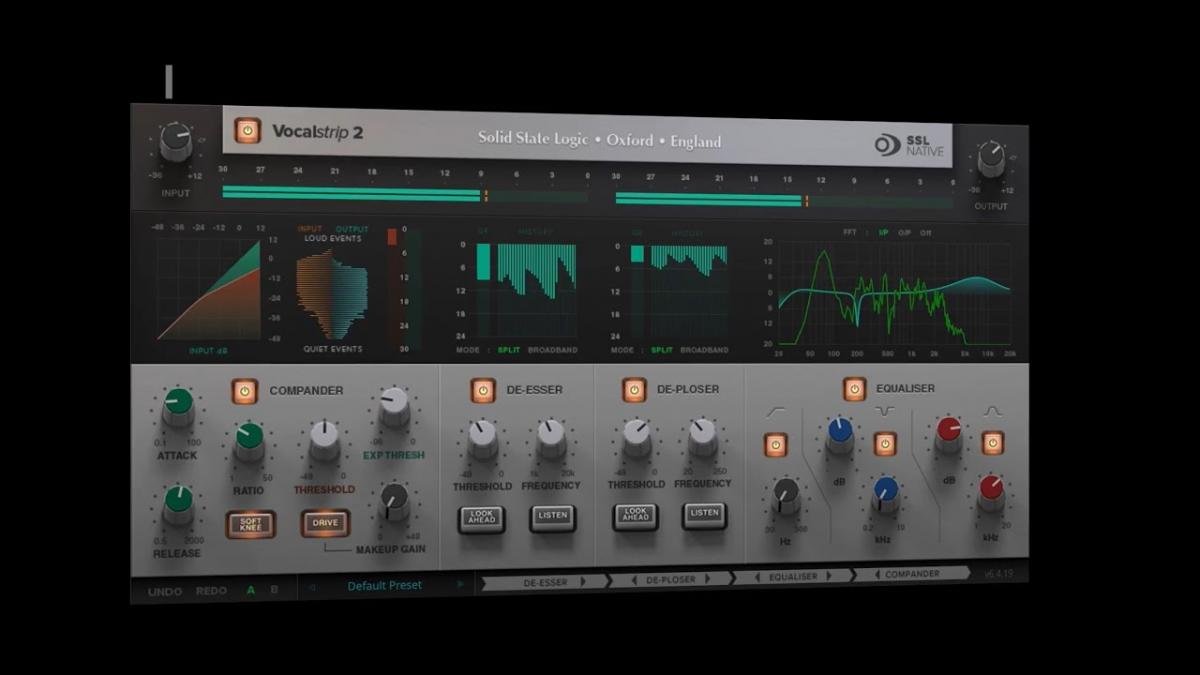The height and width of the screenshot is (675, 1200).
Task: Enable De-Ploser LISTEN
Action: pyautogui.click(x=704, y=516)
